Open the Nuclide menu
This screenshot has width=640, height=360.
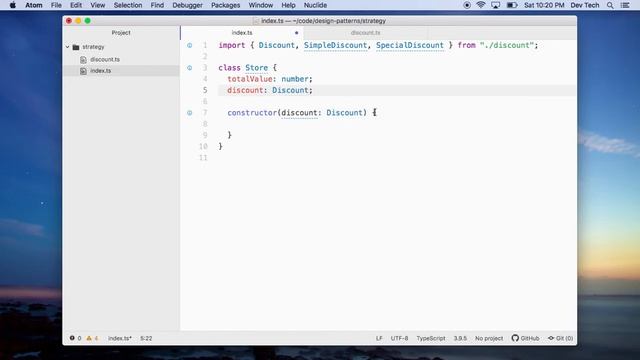pos(315,5)
